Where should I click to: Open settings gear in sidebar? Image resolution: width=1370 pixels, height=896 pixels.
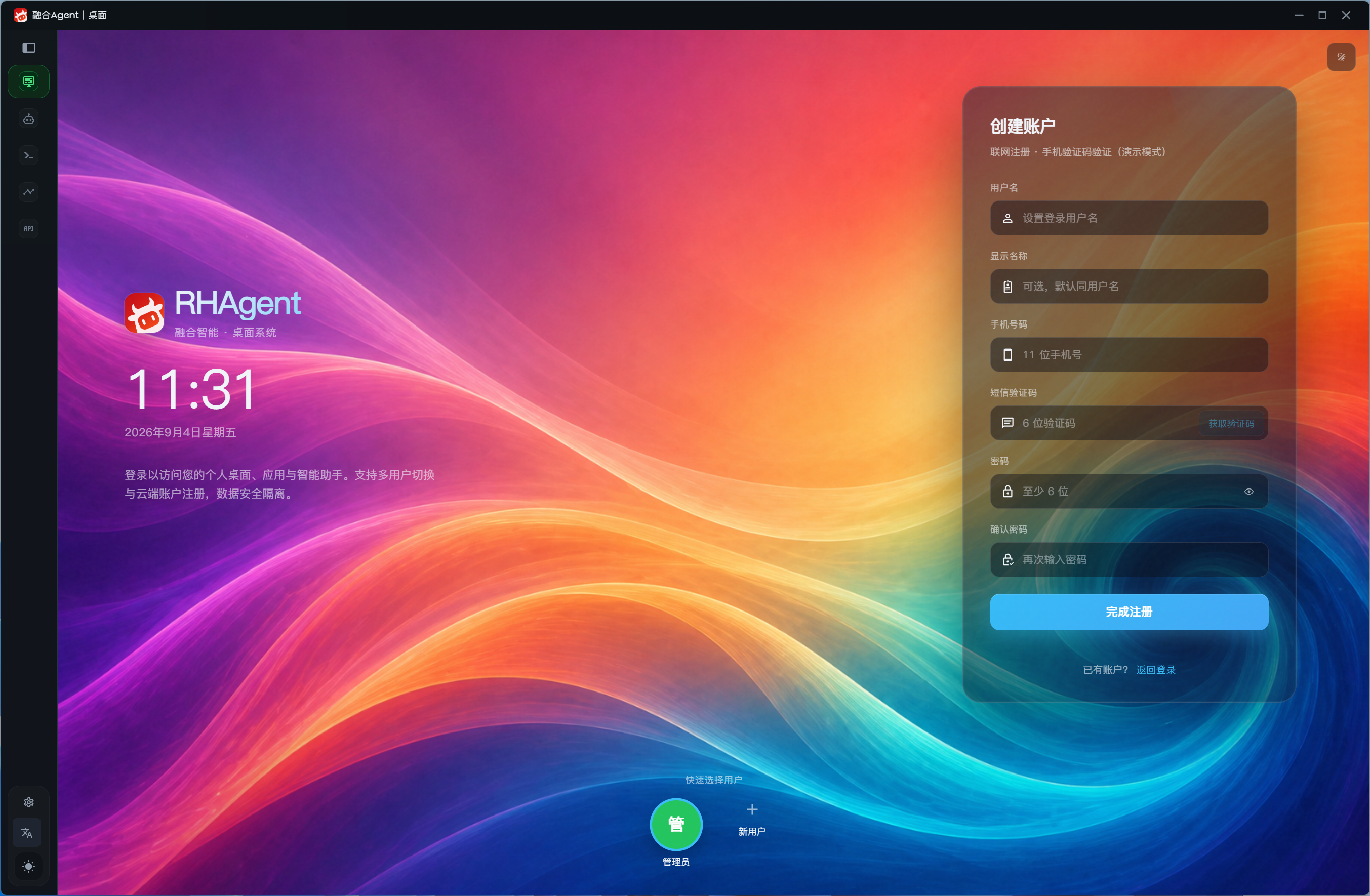tap(29, 802)
